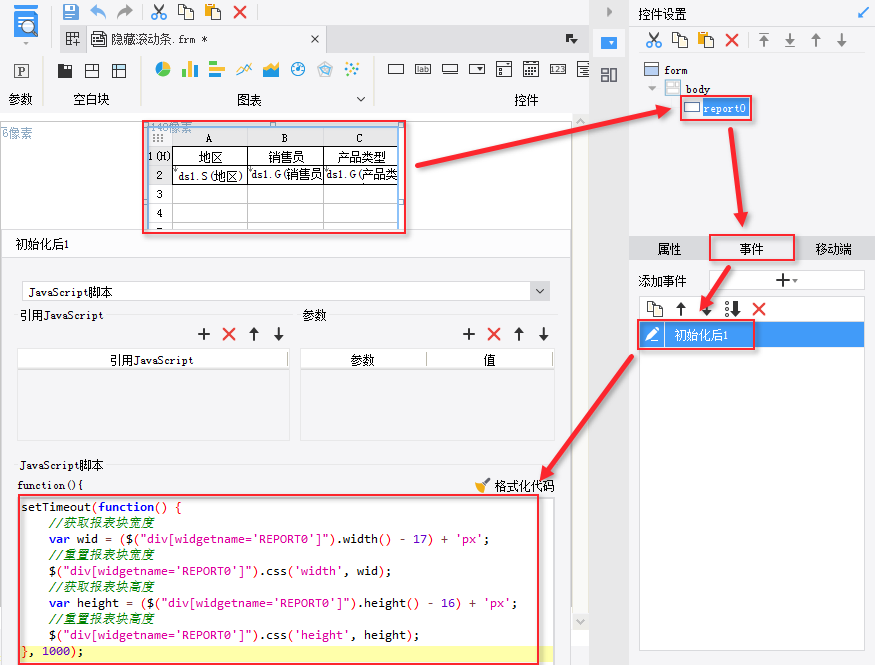This screenshot has height=665, width=875.
Task: Click the parameter (P) panel icon
Action: point(21,71)
